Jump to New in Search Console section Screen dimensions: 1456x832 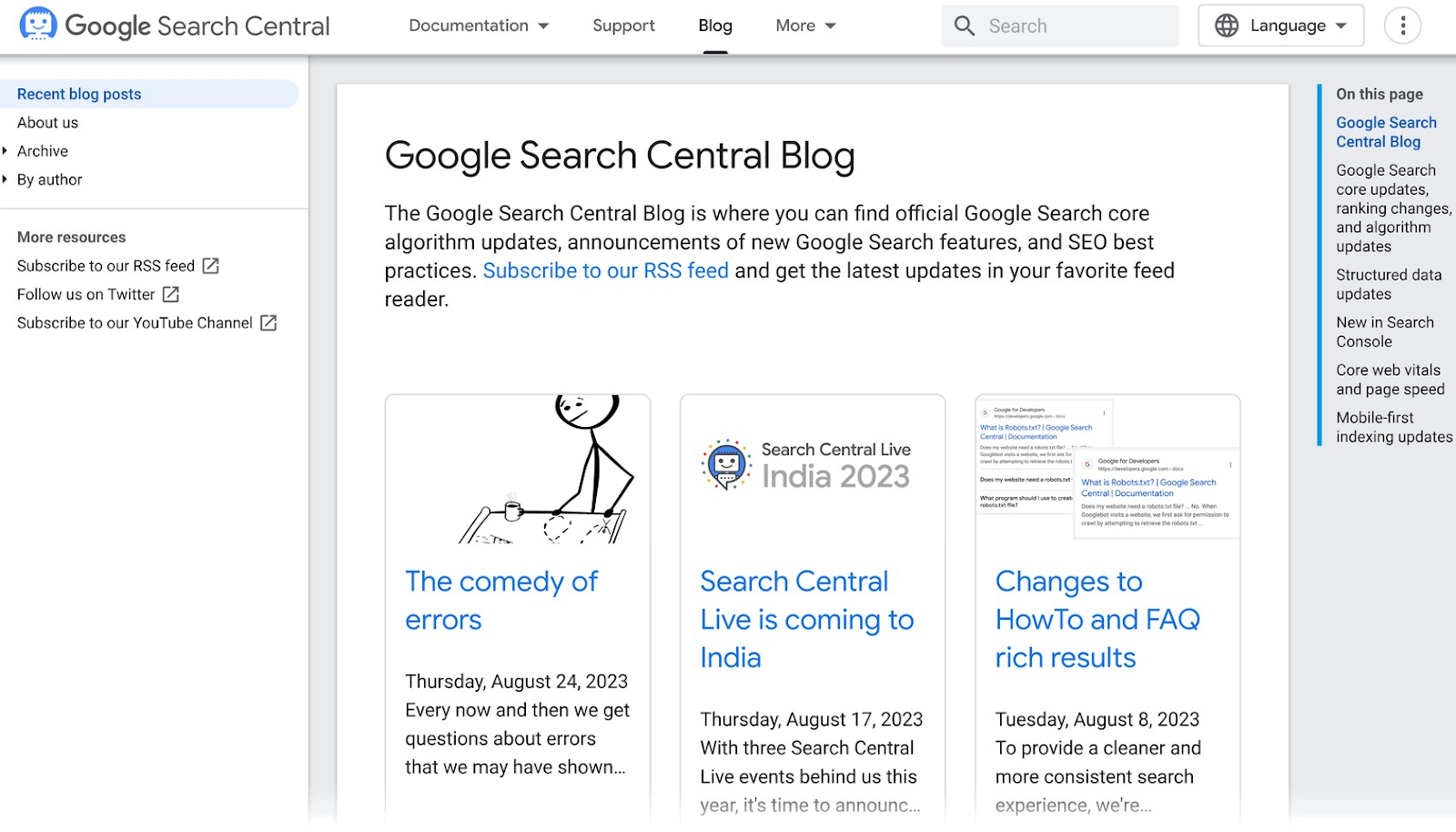coord(1385,332)
